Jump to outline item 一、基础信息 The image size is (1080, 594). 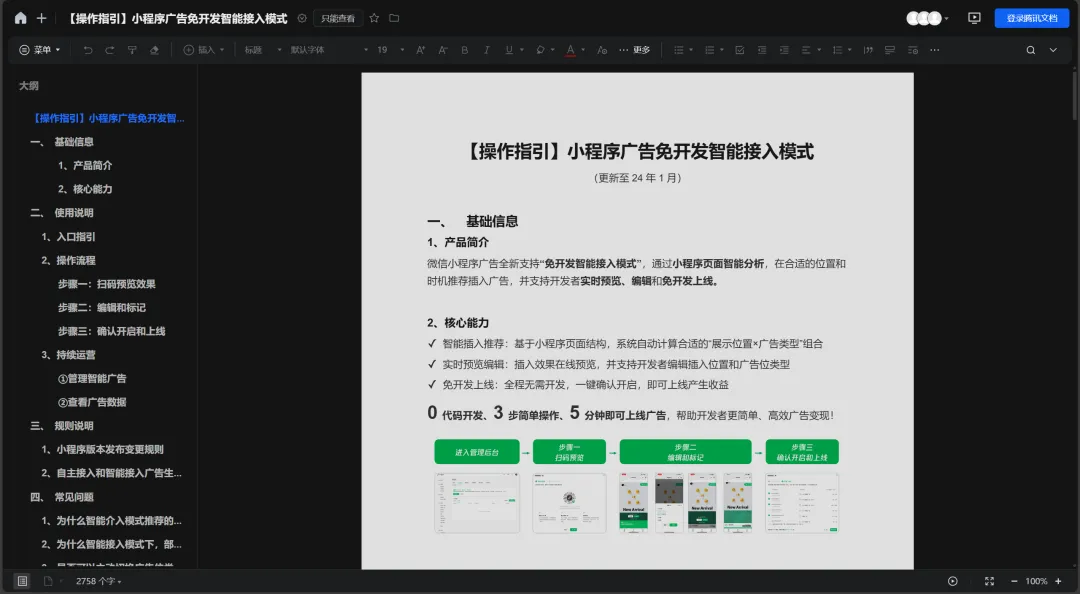point(62,142)
